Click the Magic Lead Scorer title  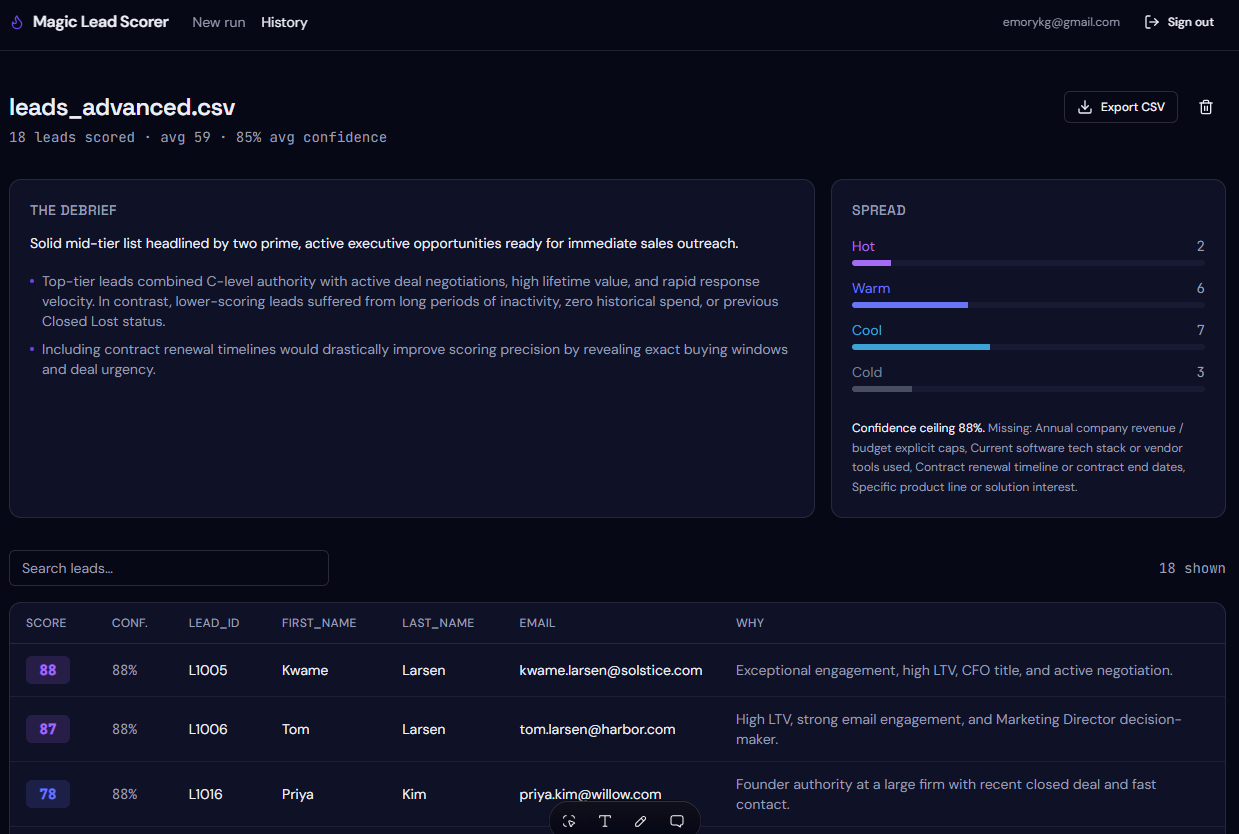click(101, 22)
